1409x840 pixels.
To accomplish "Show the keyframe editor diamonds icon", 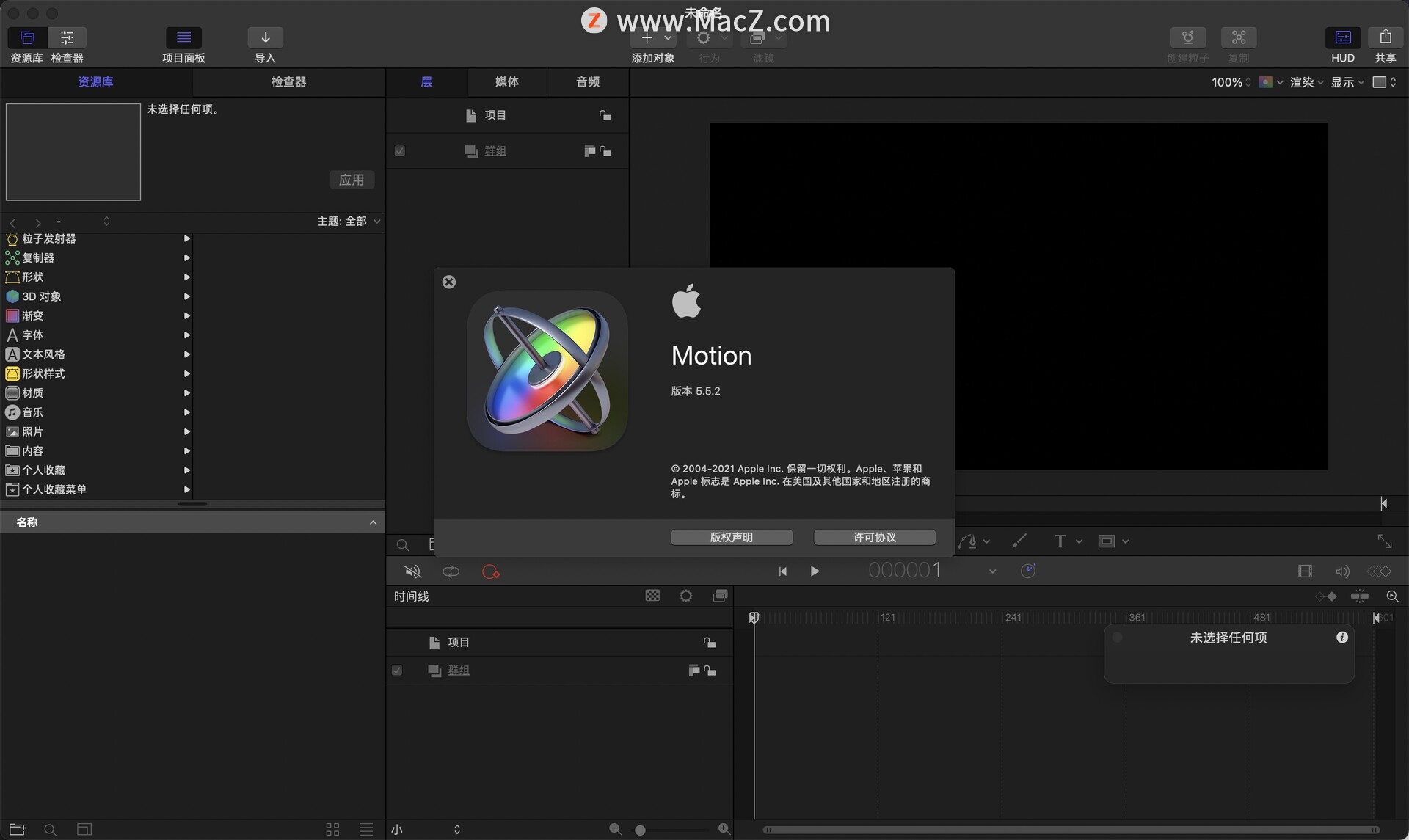I will click(1379, 571).
